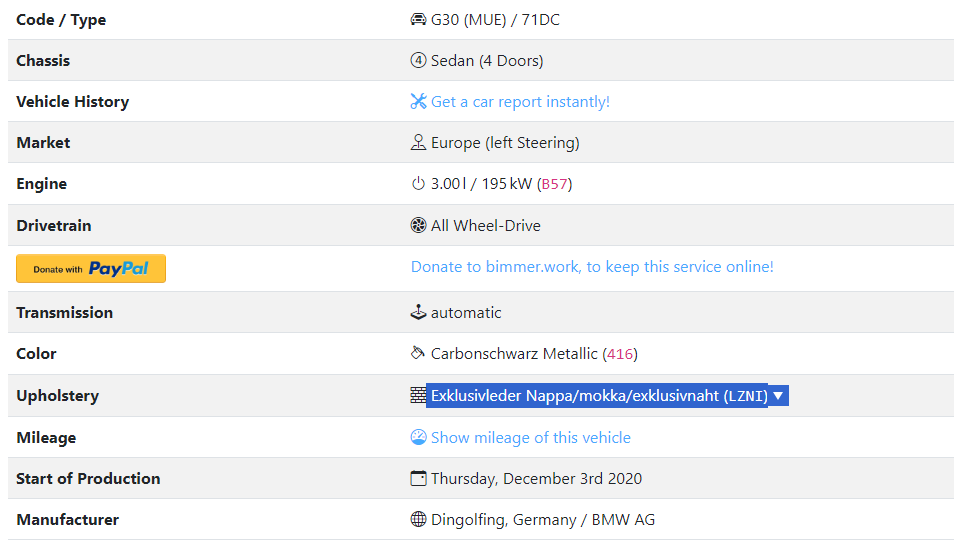Click the person icon beside Europe market

(x=418, y=143)
